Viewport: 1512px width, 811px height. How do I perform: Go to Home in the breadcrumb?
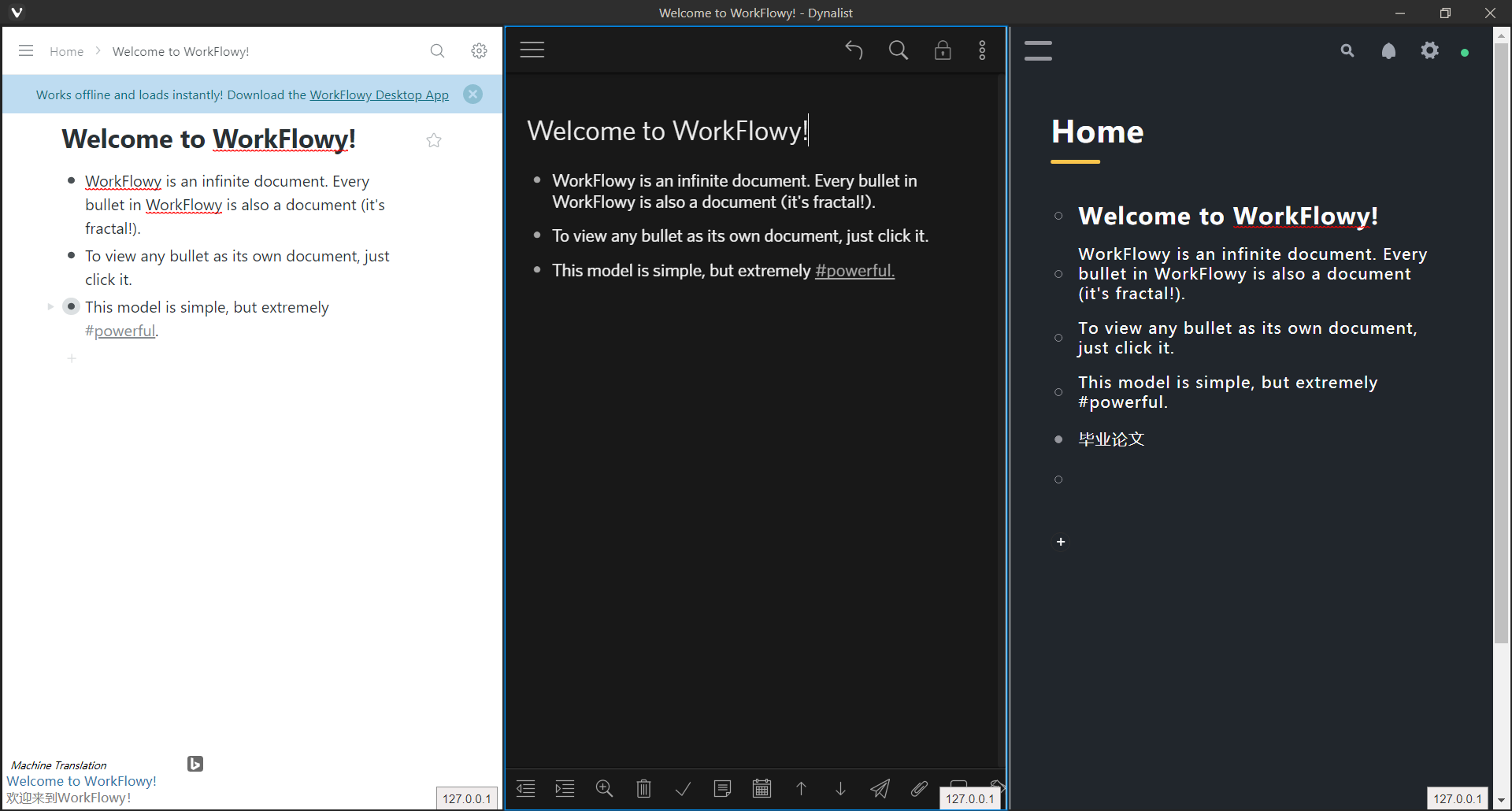point(66,51)
